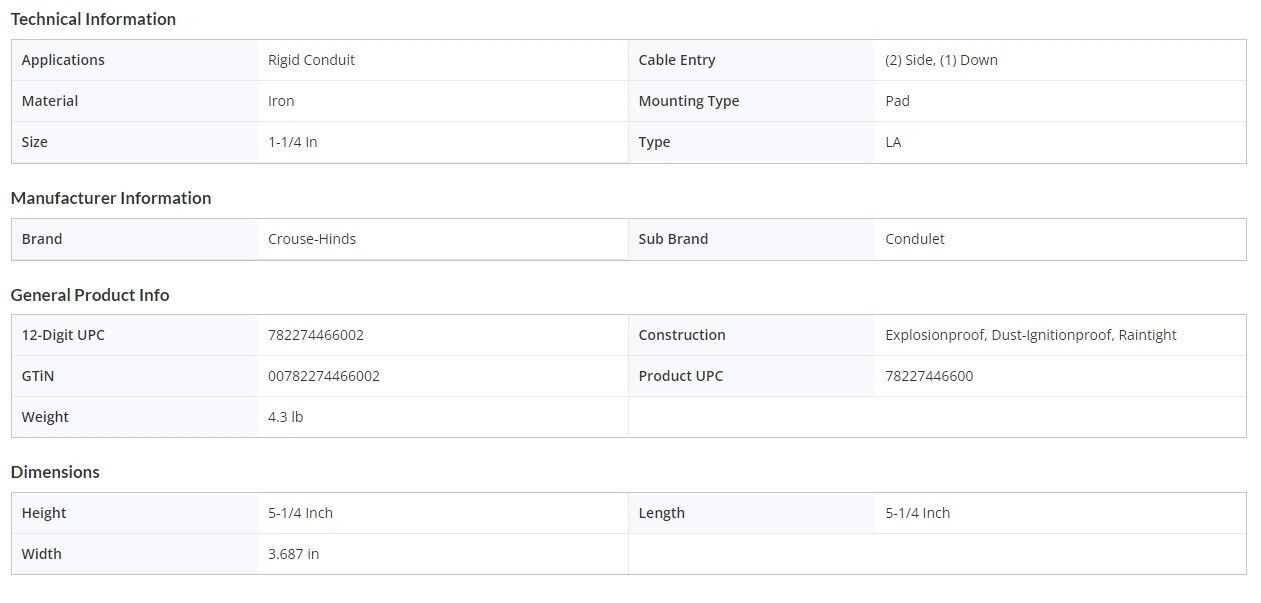The image size is (1261, 603).
Task: Click the 4.3 lb weight value
Action: [285, 417]
